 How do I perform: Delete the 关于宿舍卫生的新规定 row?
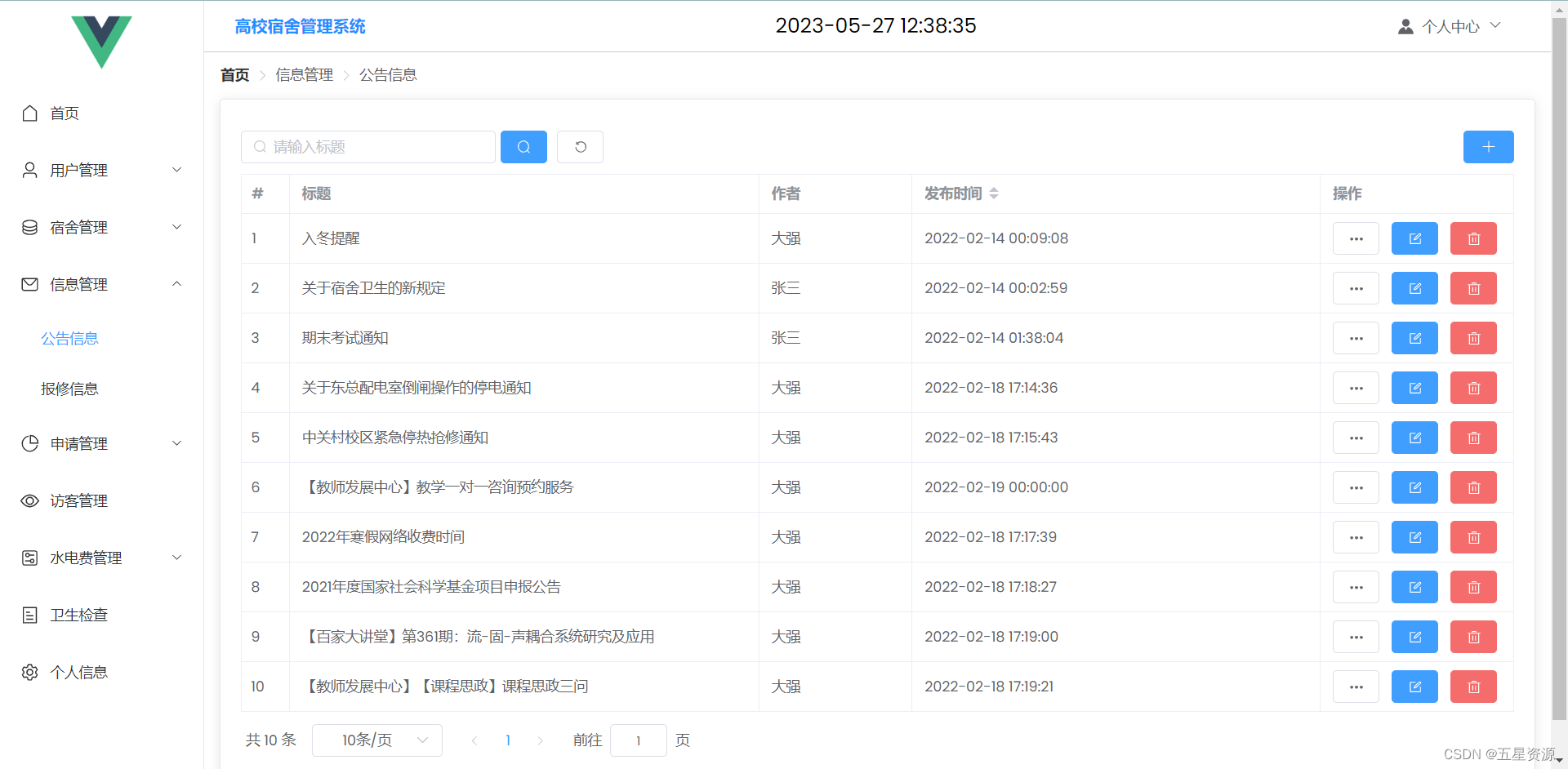(x=1473, y=288)
